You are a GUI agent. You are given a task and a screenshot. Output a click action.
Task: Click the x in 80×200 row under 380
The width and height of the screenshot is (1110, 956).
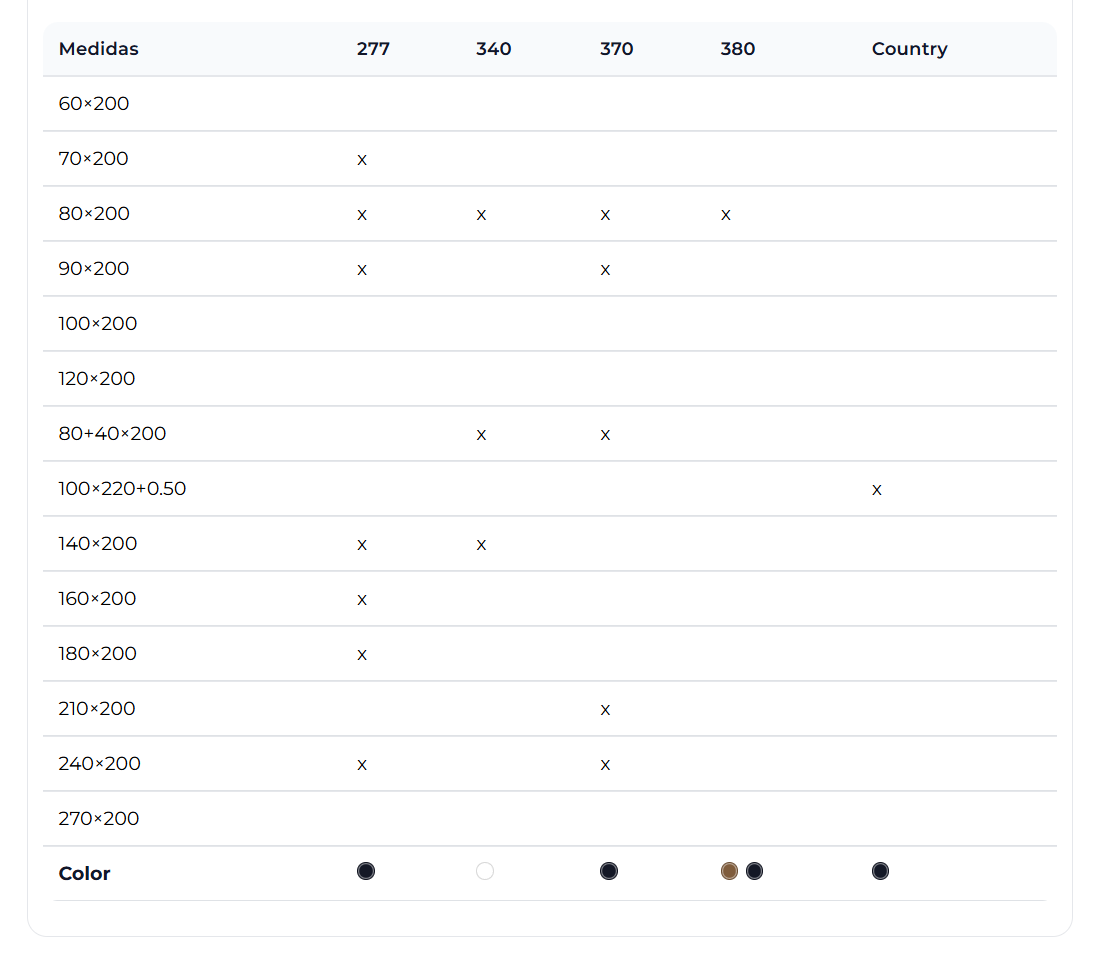(x=726, y=215)
